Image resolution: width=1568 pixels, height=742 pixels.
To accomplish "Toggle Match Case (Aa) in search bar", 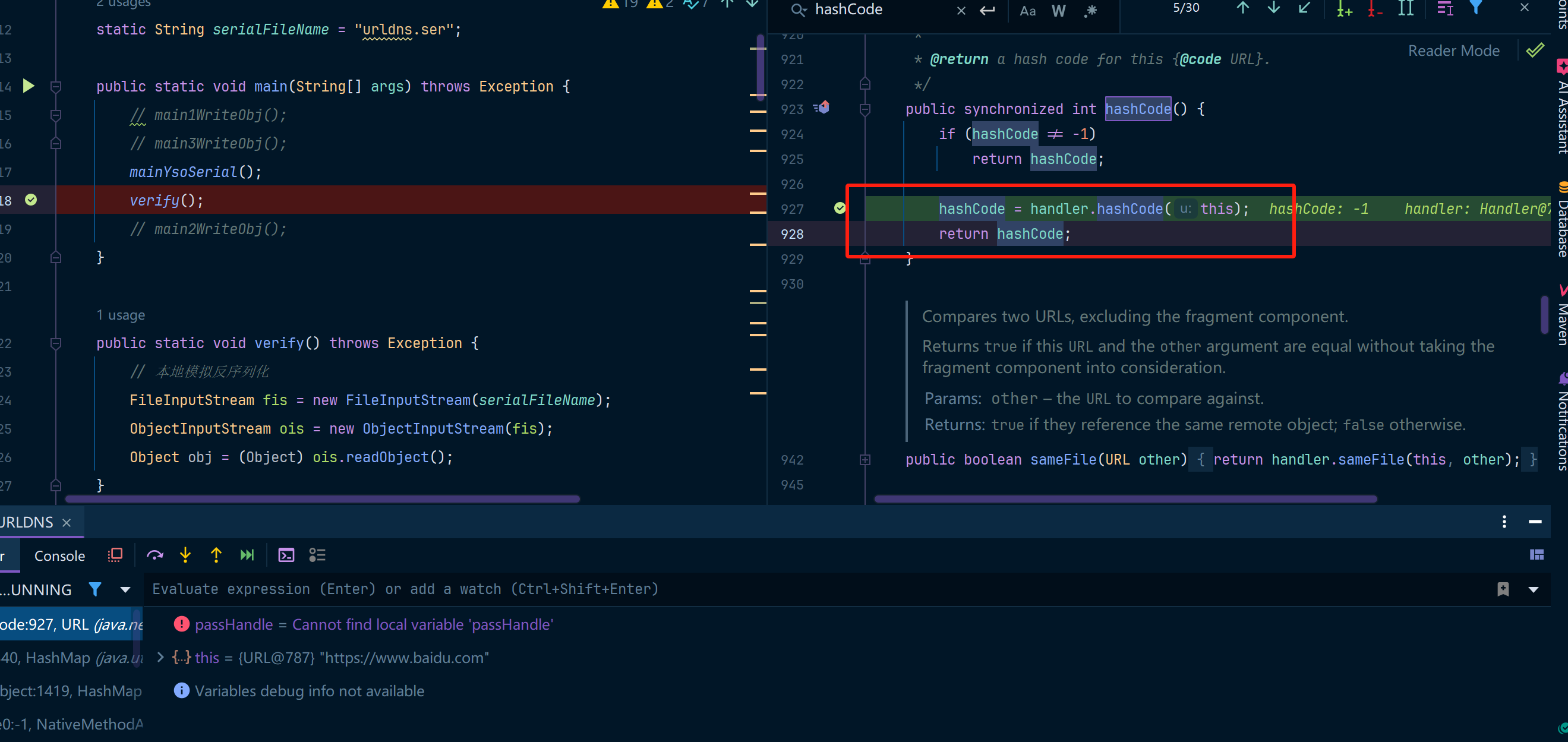I will coord(1027,10).
